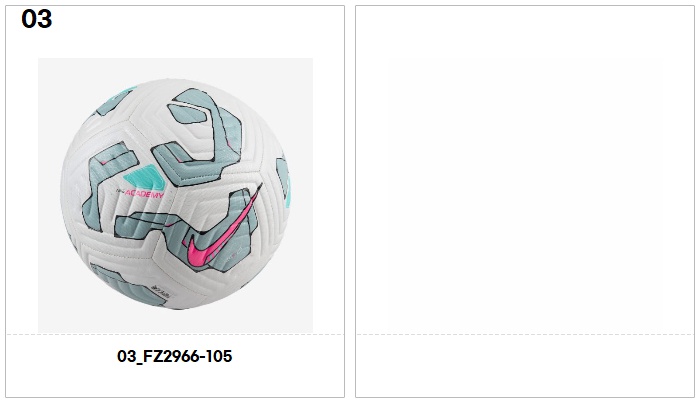Viewport: 700px width, 403px height.
Task: Click the white space right of 03 heading
Action: pos(196,19)
